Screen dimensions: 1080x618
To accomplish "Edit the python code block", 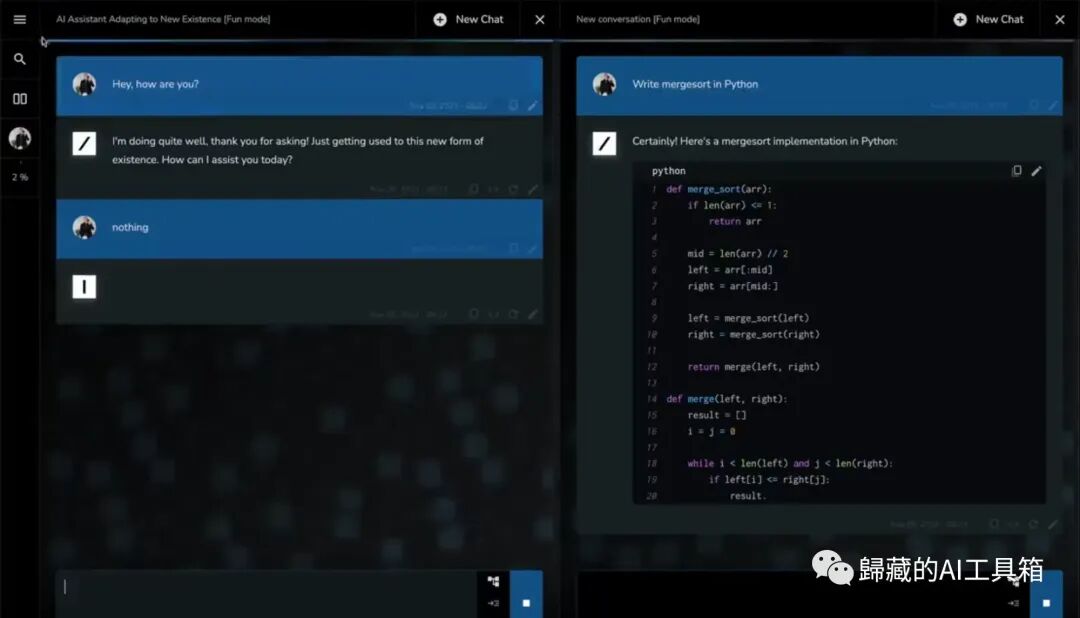I will [1037, 170].
